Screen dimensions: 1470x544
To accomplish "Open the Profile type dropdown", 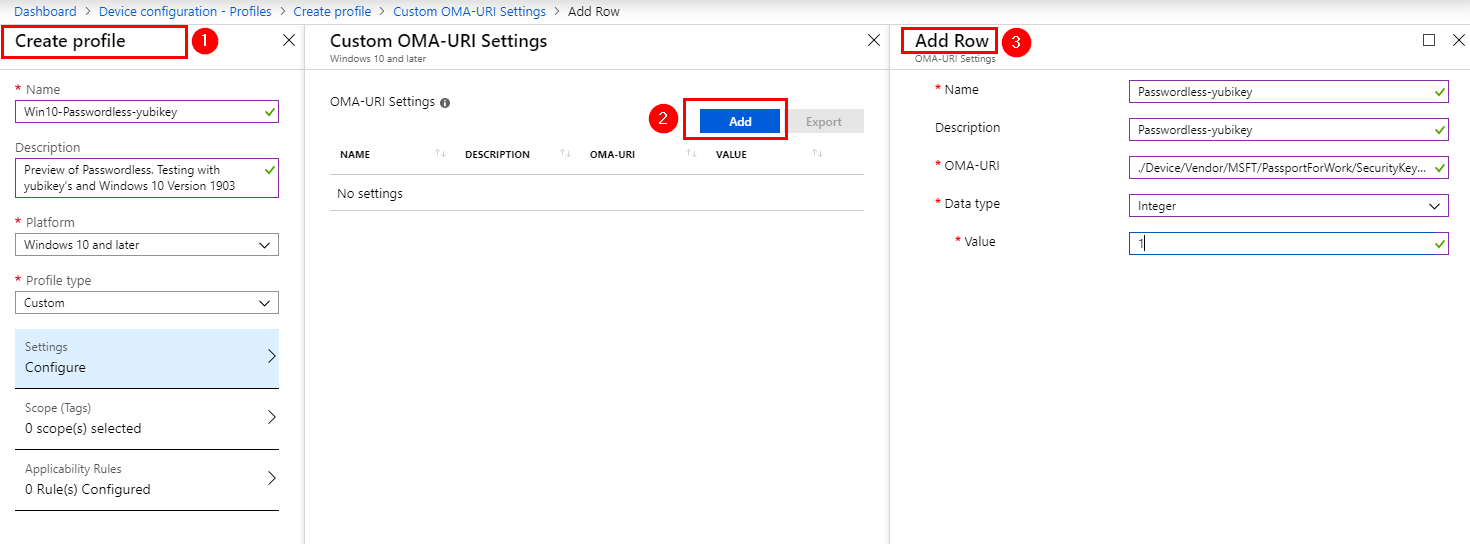I will (x=147, y=303).
